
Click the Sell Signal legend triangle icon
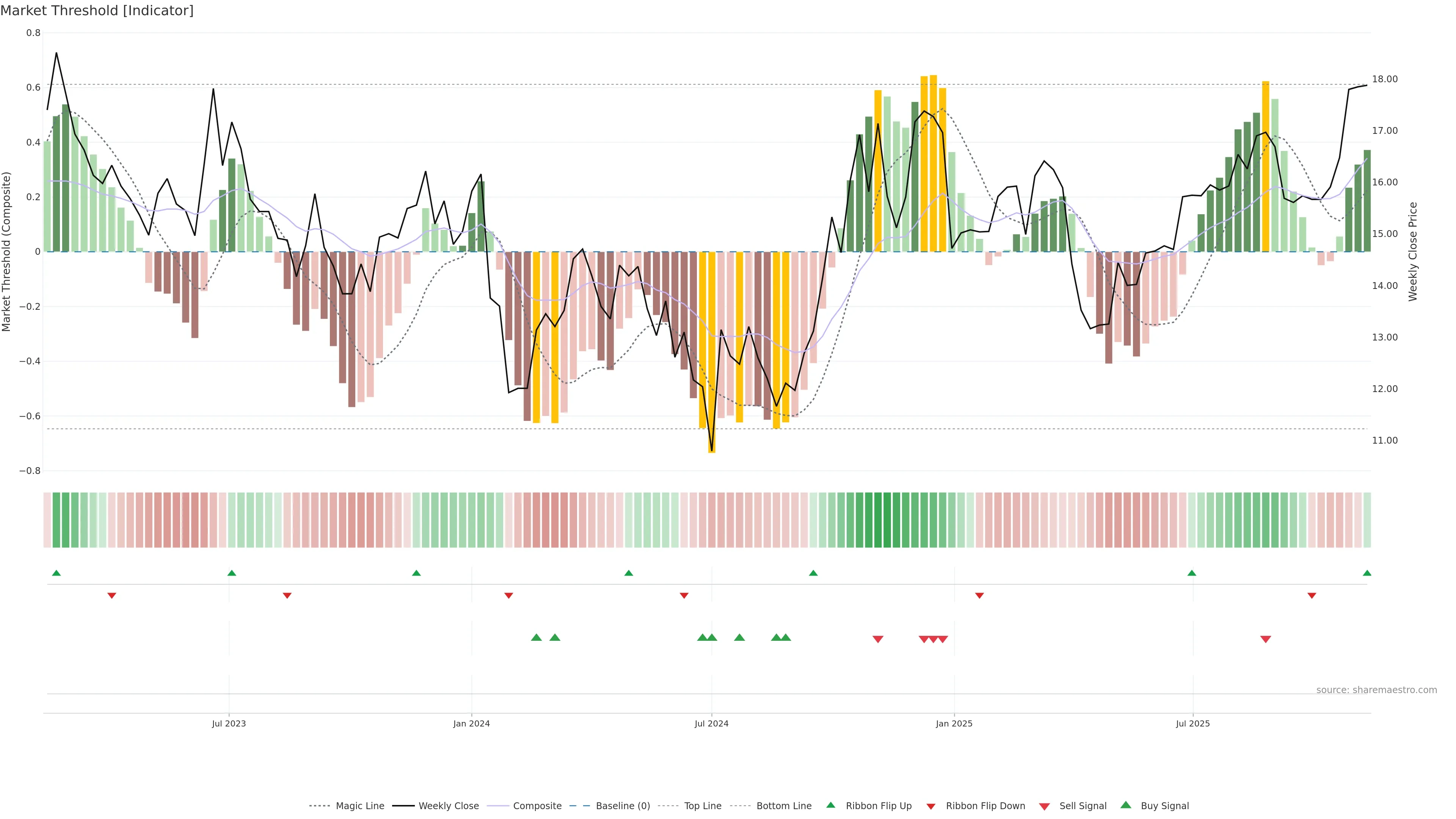[1044, 806]
